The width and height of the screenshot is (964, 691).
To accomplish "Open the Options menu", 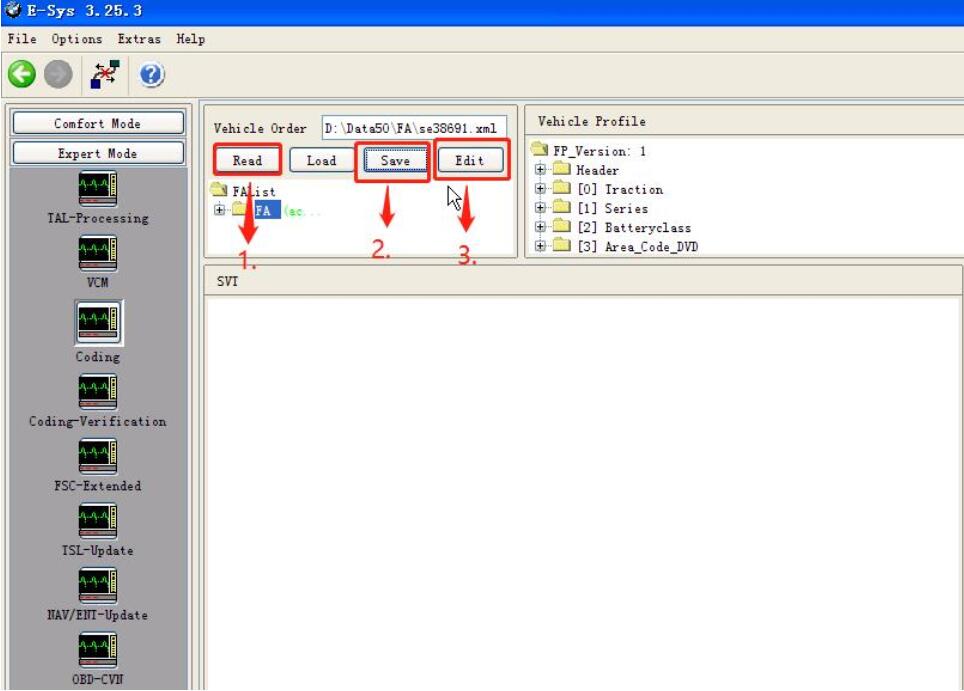I will (77, 39).
